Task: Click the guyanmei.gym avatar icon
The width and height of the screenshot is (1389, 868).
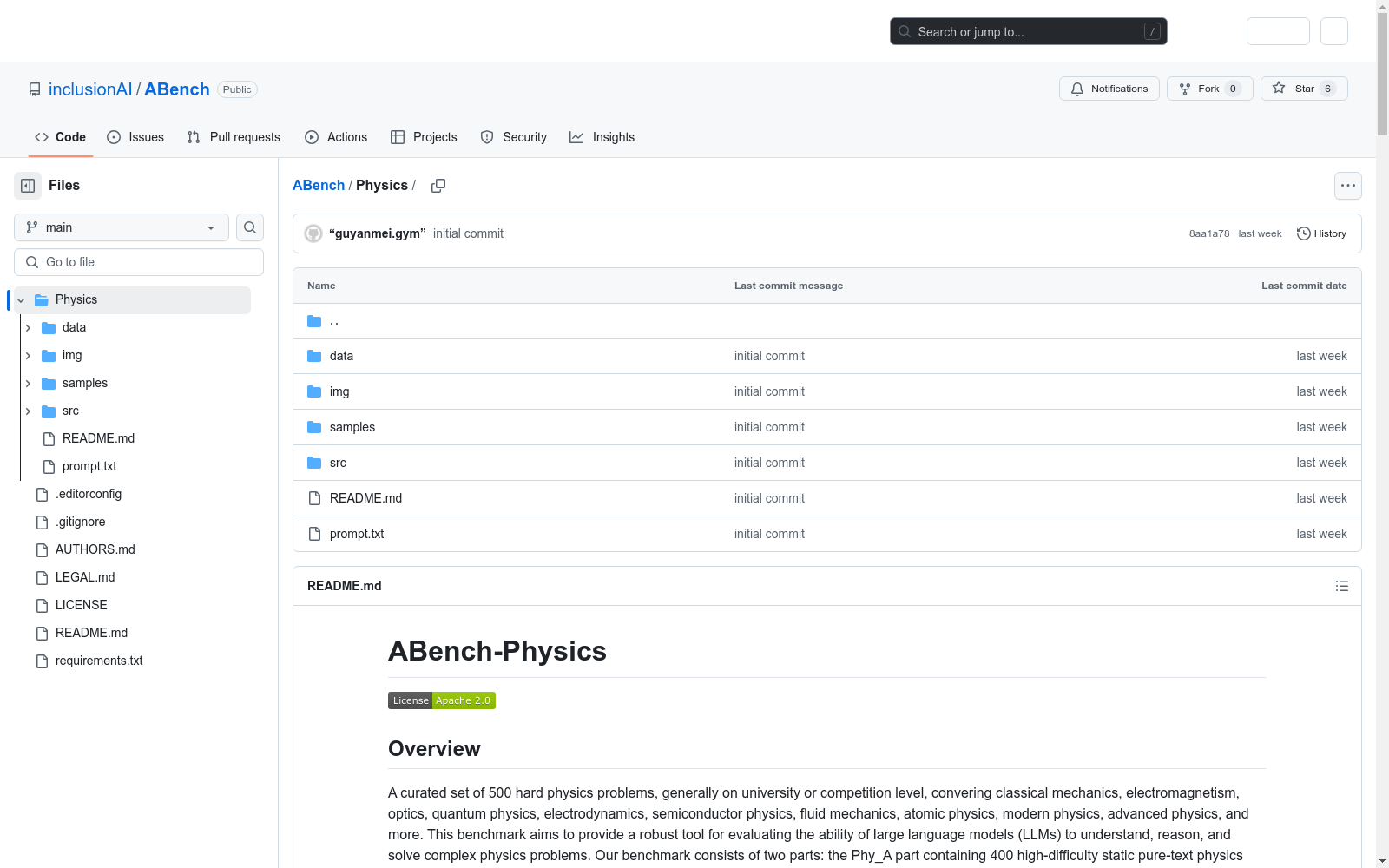Action: click(x=313, y=233)
